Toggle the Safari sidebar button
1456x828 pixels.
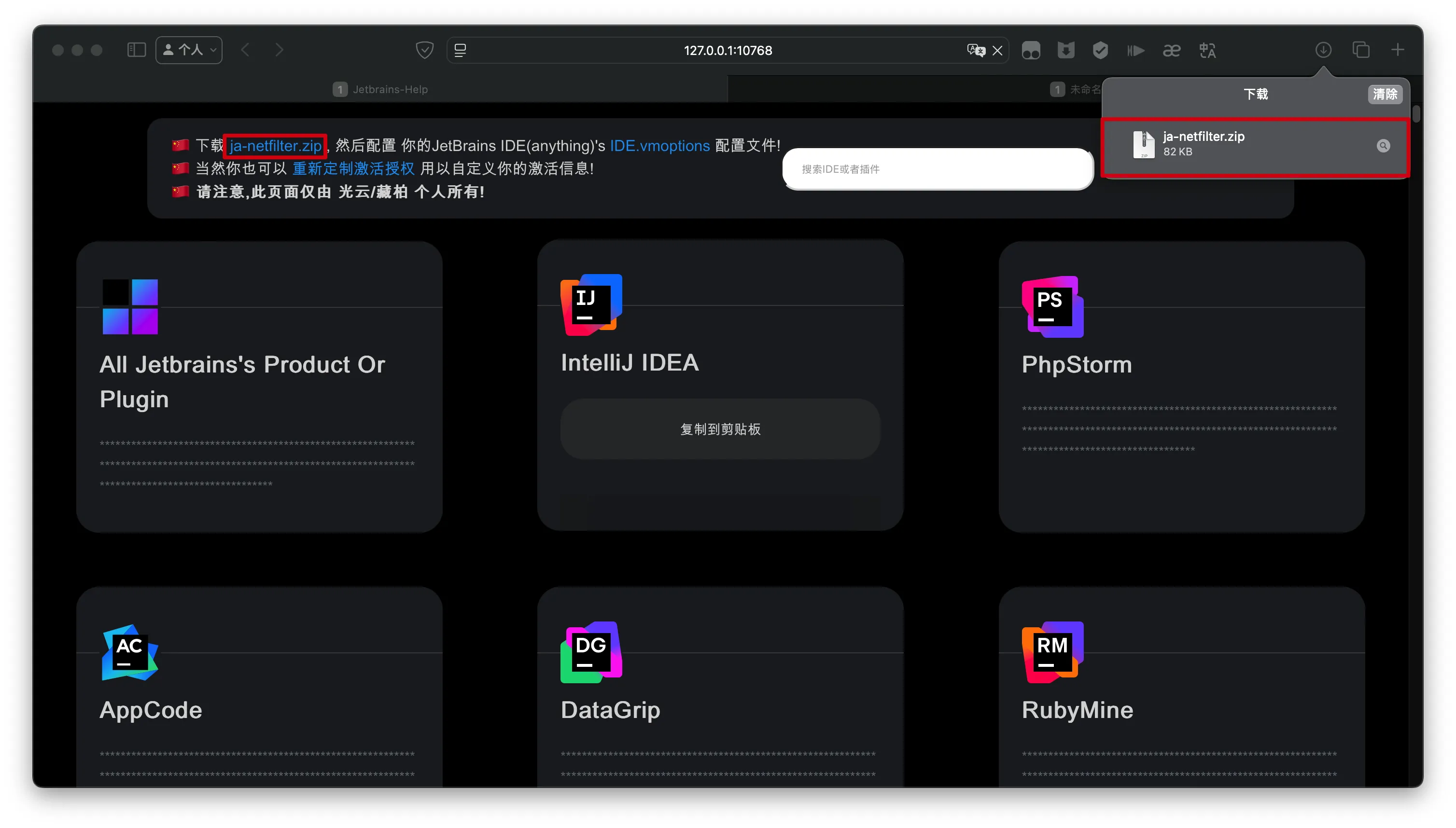[137, 50]
